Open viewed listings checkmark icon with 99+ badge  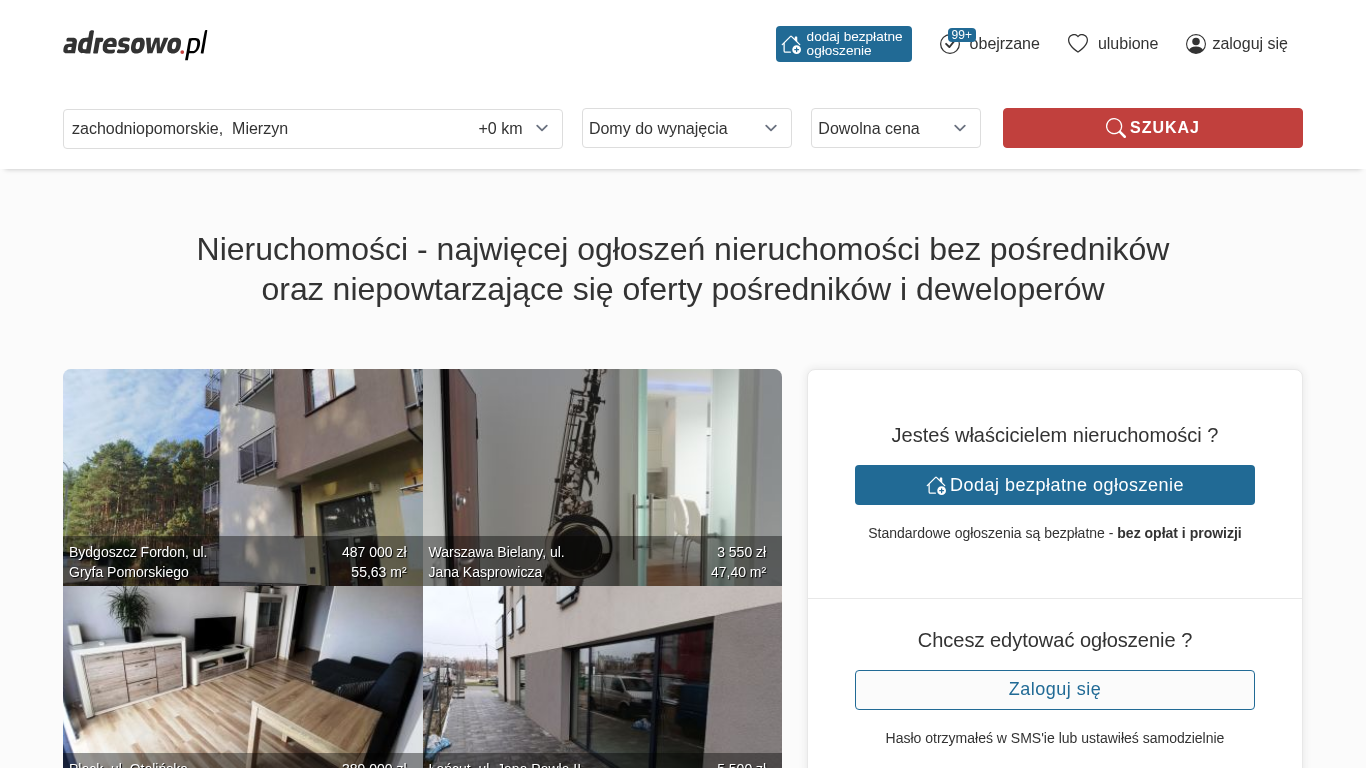(950, 43)
